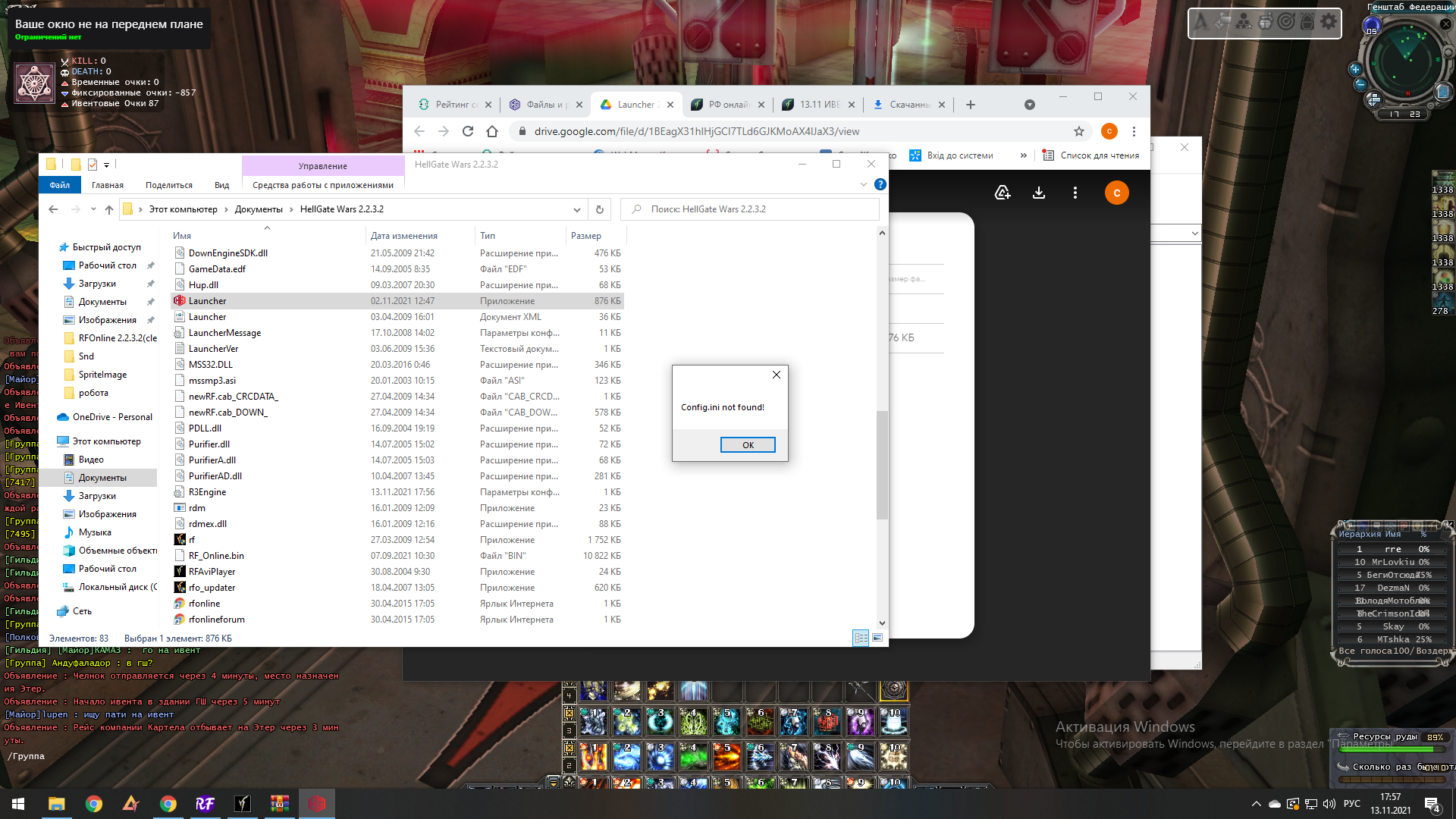Viewport: 1456px width, 819px height.
Task: Open File Explorer from taskbar
Action: pos(56,804)
